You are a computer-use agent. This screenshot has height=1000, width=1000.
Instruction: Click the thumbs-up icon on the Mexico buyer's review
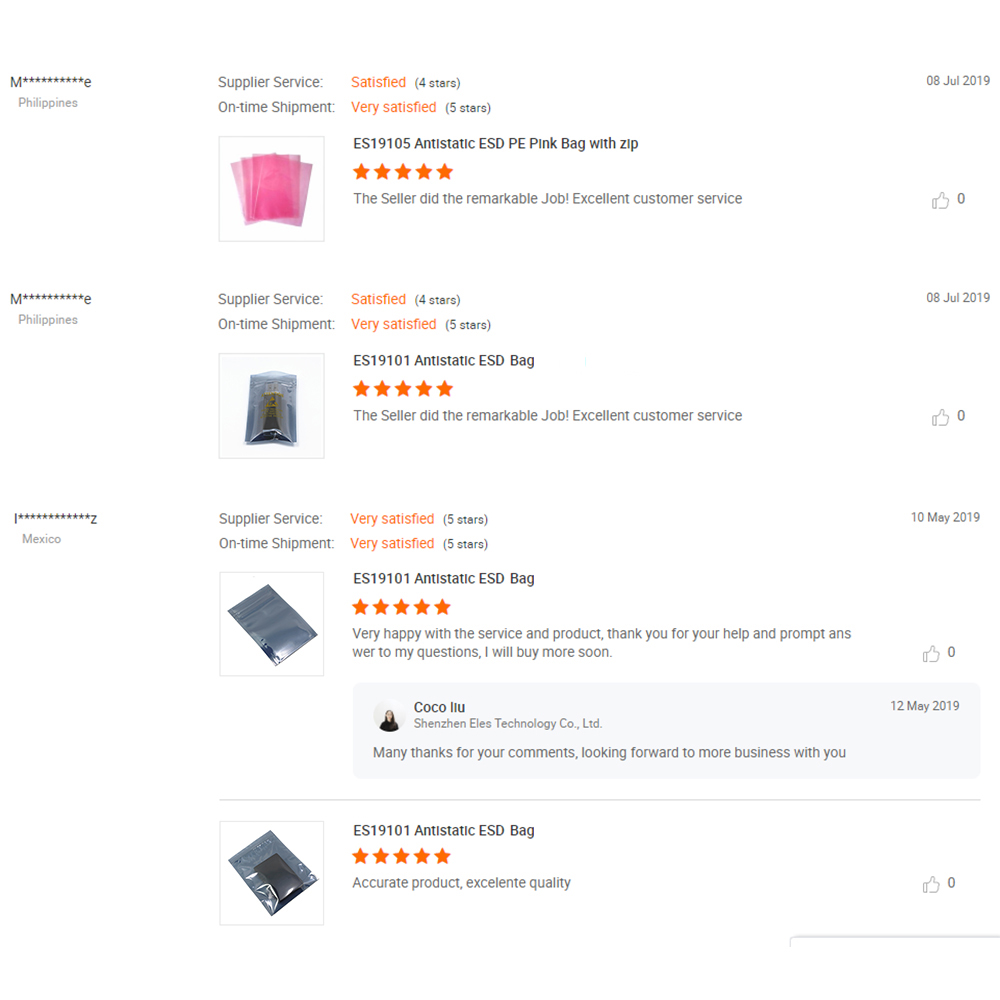(930, 652)
